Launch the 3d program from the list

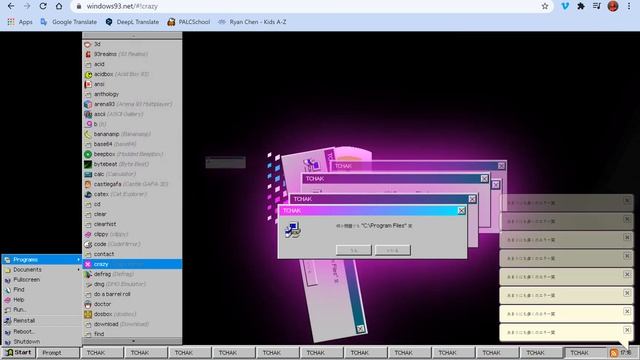pos(132,44)
